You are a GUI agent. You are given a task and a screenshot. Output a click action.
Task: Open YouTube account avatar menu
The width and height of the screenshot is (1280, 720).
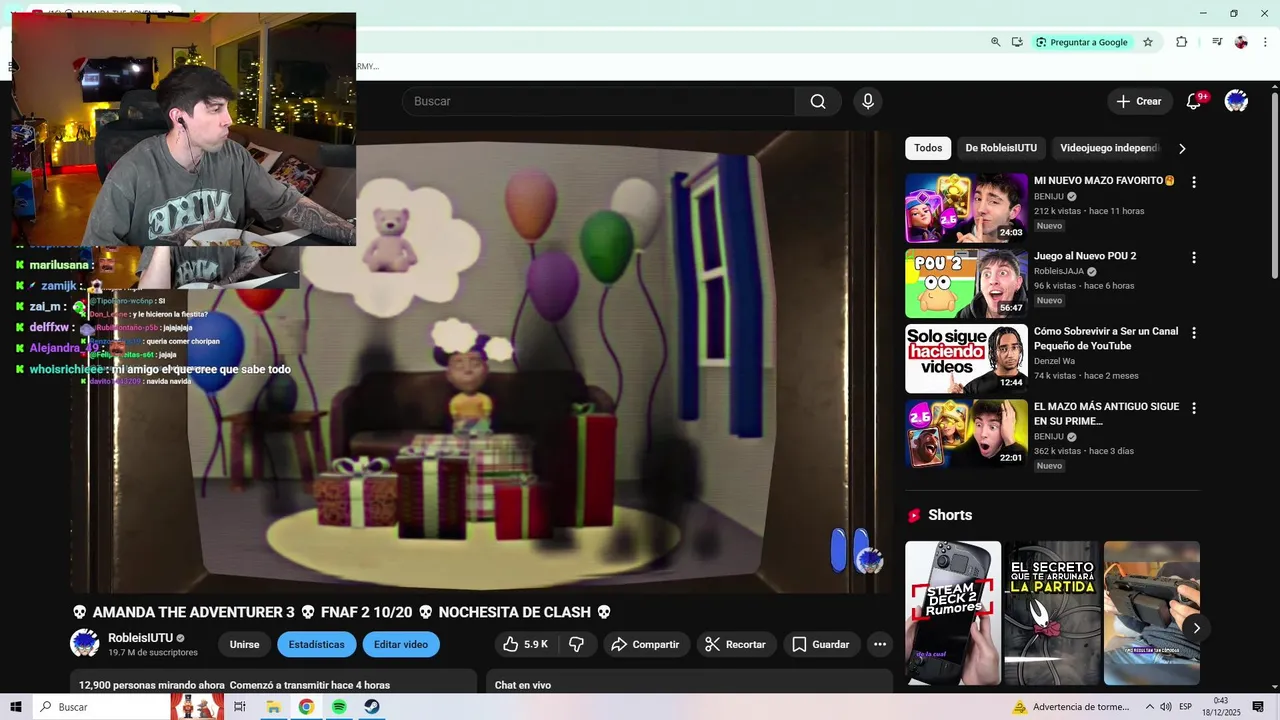(x=1236, y=101)
